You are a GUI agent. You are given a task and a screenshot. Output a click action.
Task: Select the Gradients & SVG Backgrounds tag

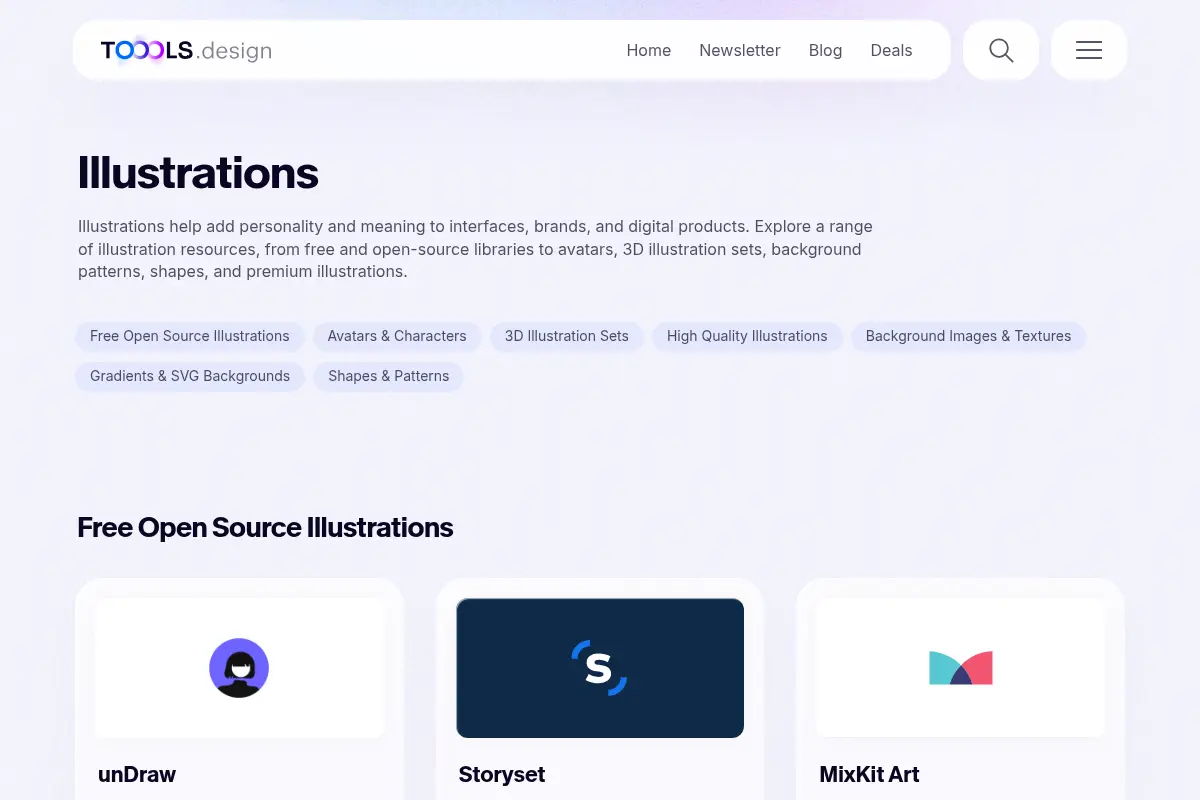coord(190,376)
